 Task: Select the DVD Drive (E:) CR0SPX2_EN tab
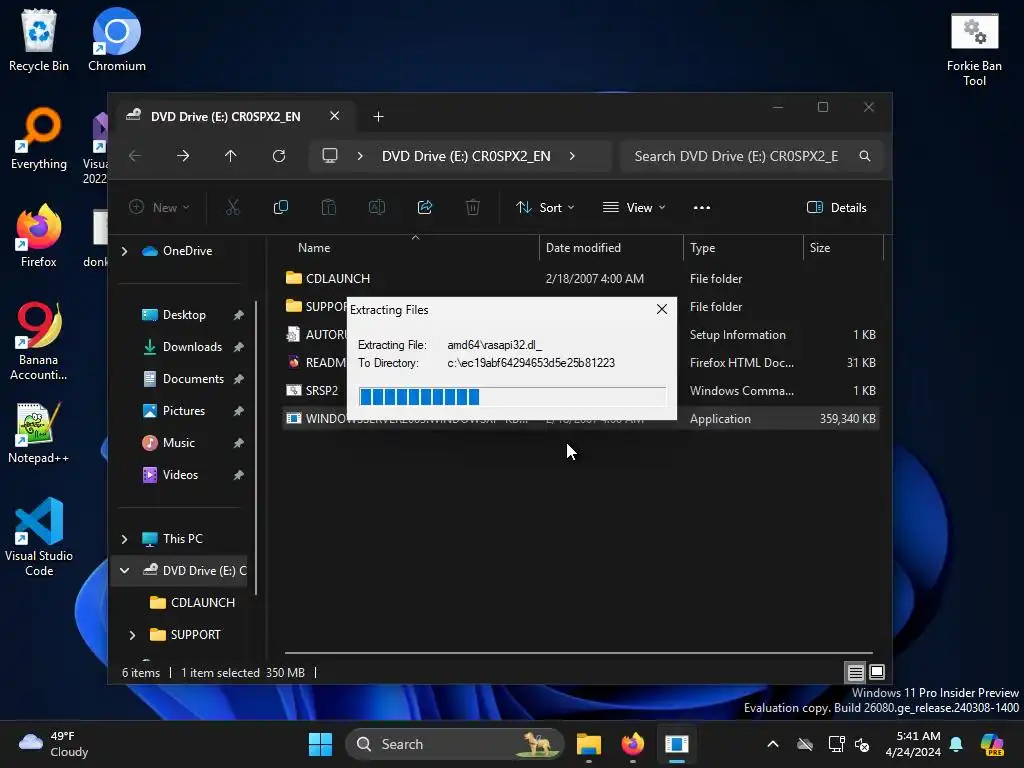click(x=225, y=116)
